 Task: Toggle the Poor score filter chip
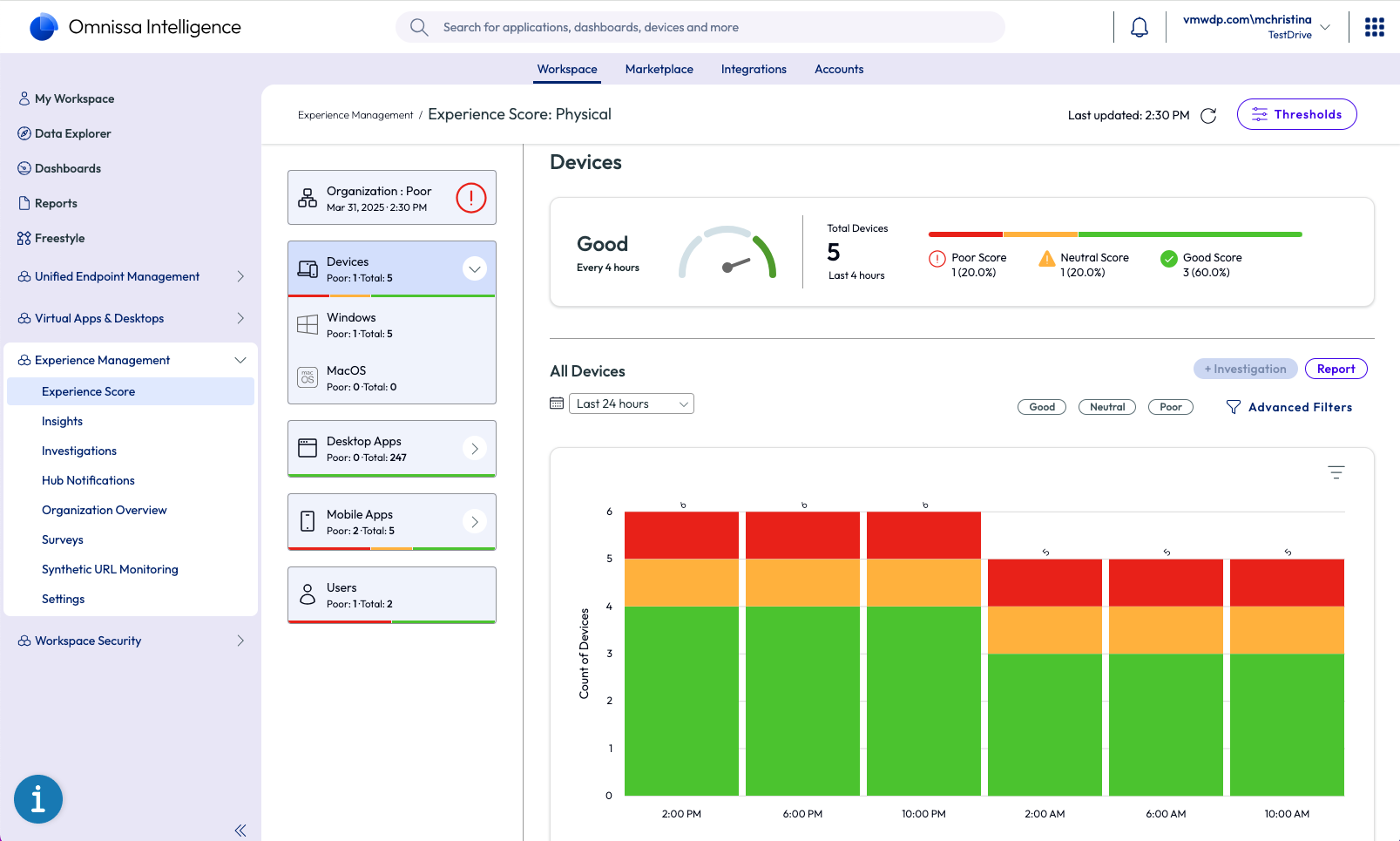(1170, 407)
